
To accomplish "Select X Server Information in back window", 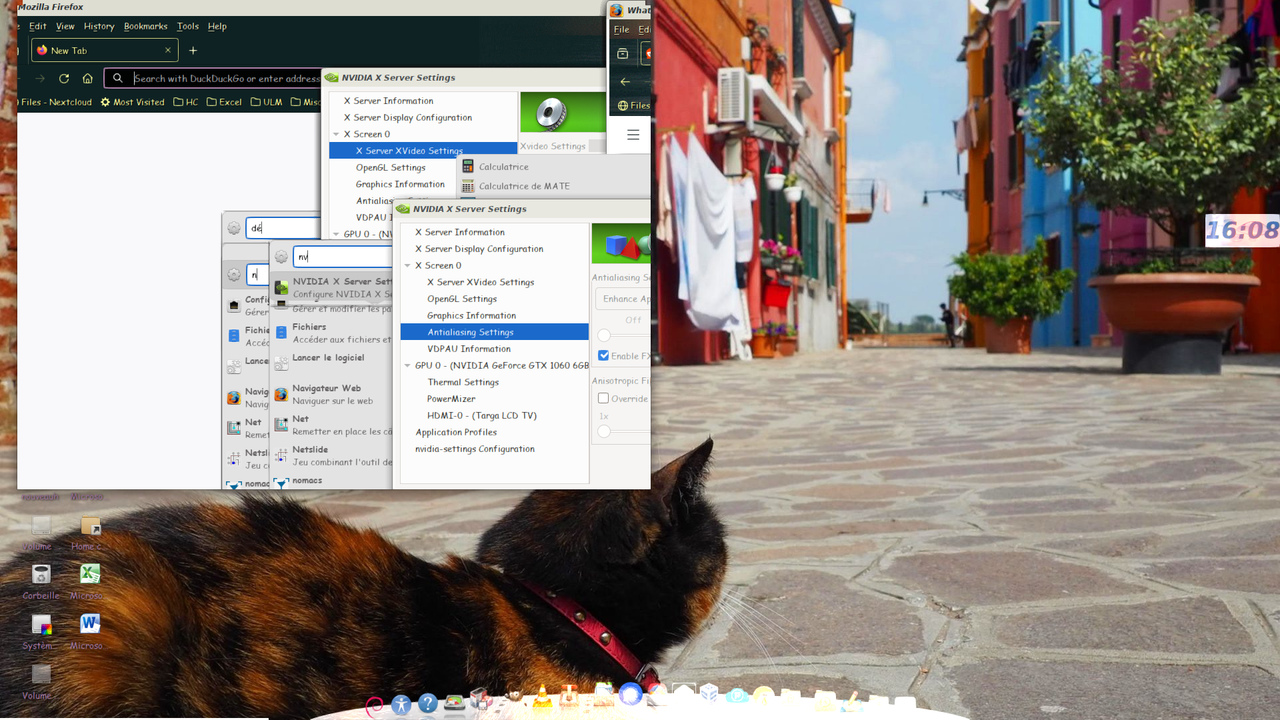I will point(388,101).
